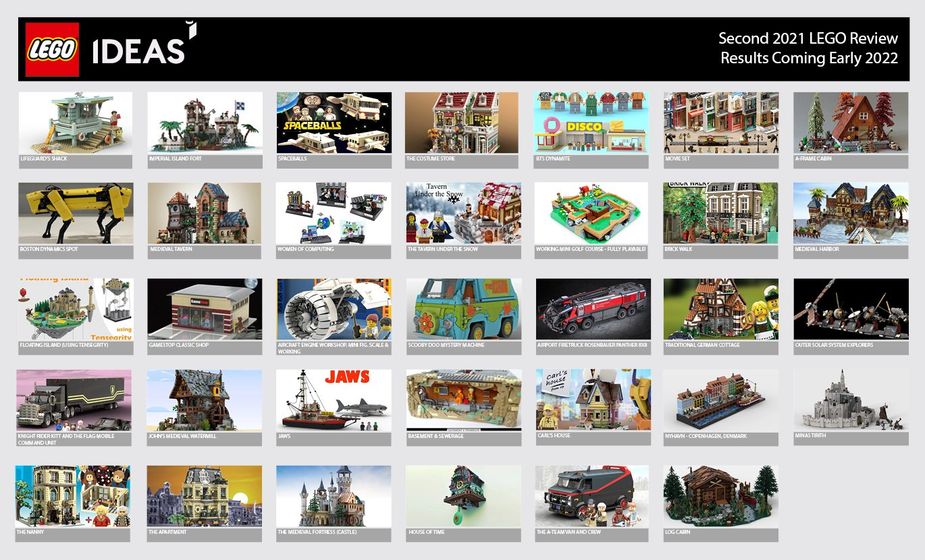Image resolution: width=925 pixels, height=560 pixels.
Task: Open Carl's House project thumbnail
Action: click(x=592, y=400)
